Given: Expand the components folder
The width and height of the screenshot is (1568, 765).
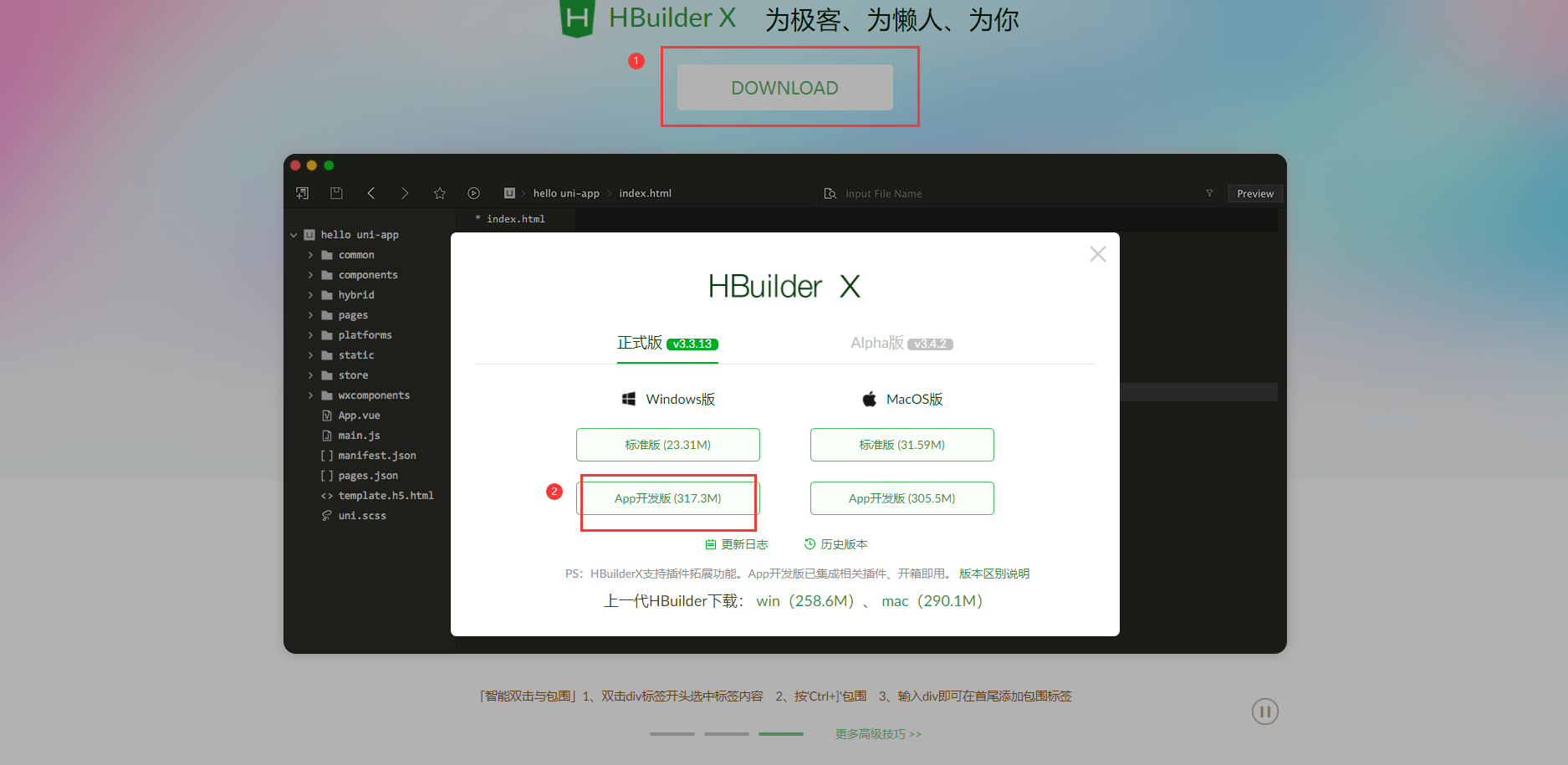Looking at the screenshot, I should point(310,275).
